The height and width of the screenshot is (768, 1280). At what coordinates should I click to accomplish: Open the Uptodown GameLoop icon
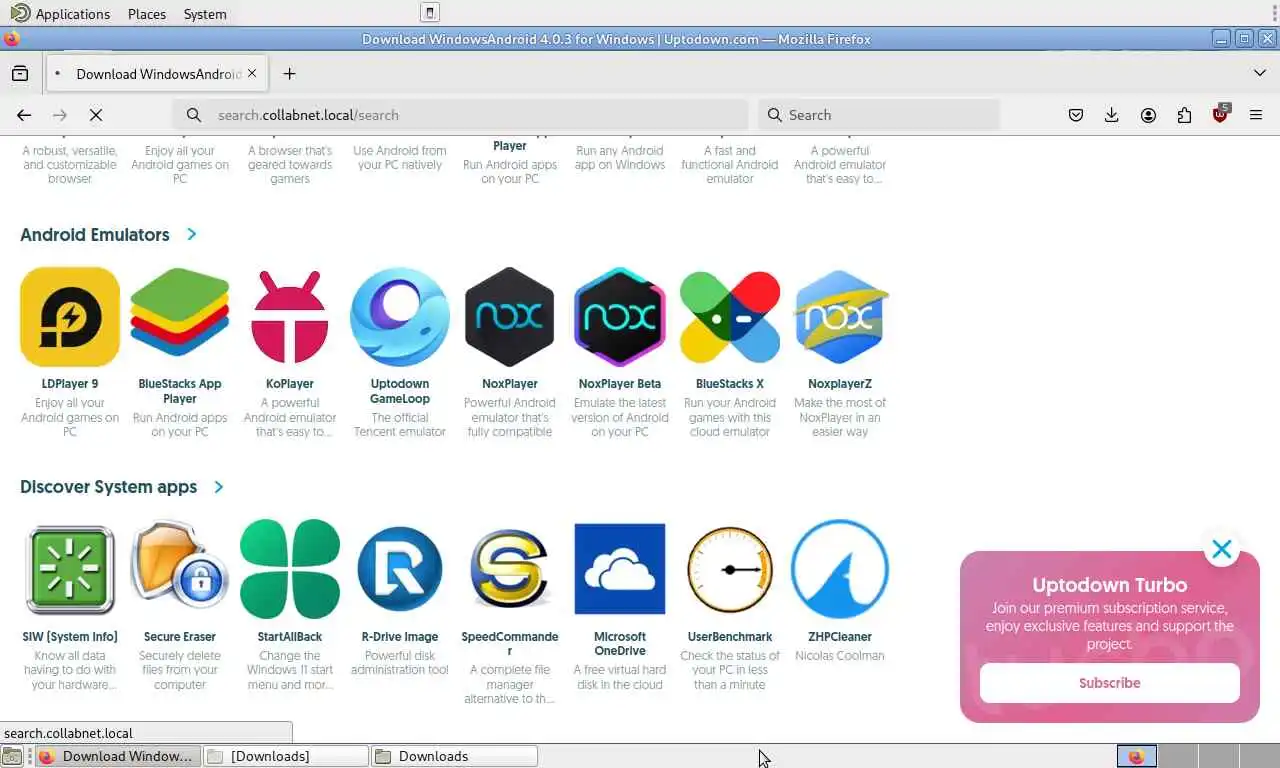pyautogui.click(x=400, y=317)
